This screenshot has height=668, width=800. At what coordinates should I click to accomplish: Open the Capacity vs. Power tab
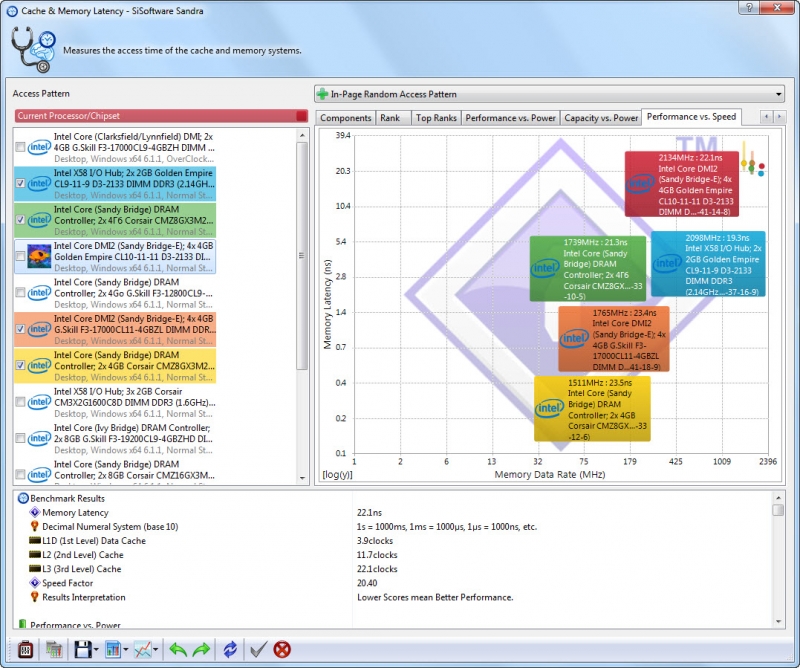tap(601, 118)
